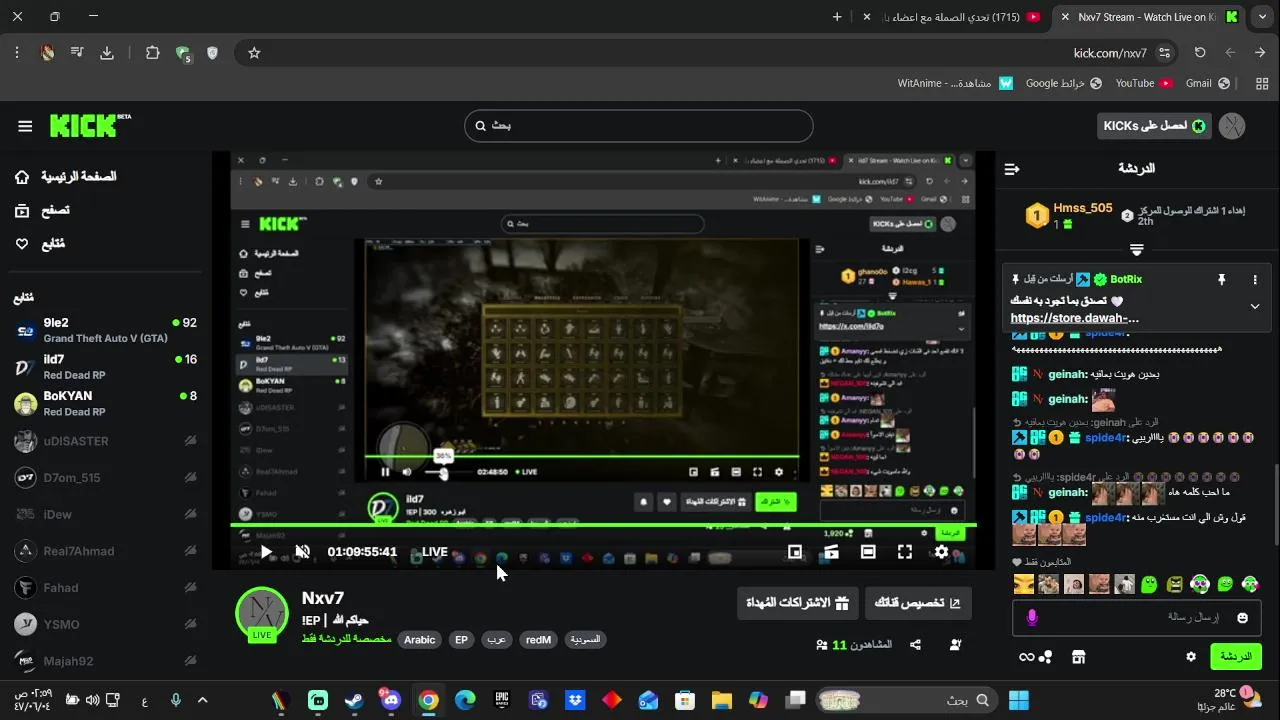Select the Arabic tag
This screenshot has width=1280, height=720.
point(420,640)
